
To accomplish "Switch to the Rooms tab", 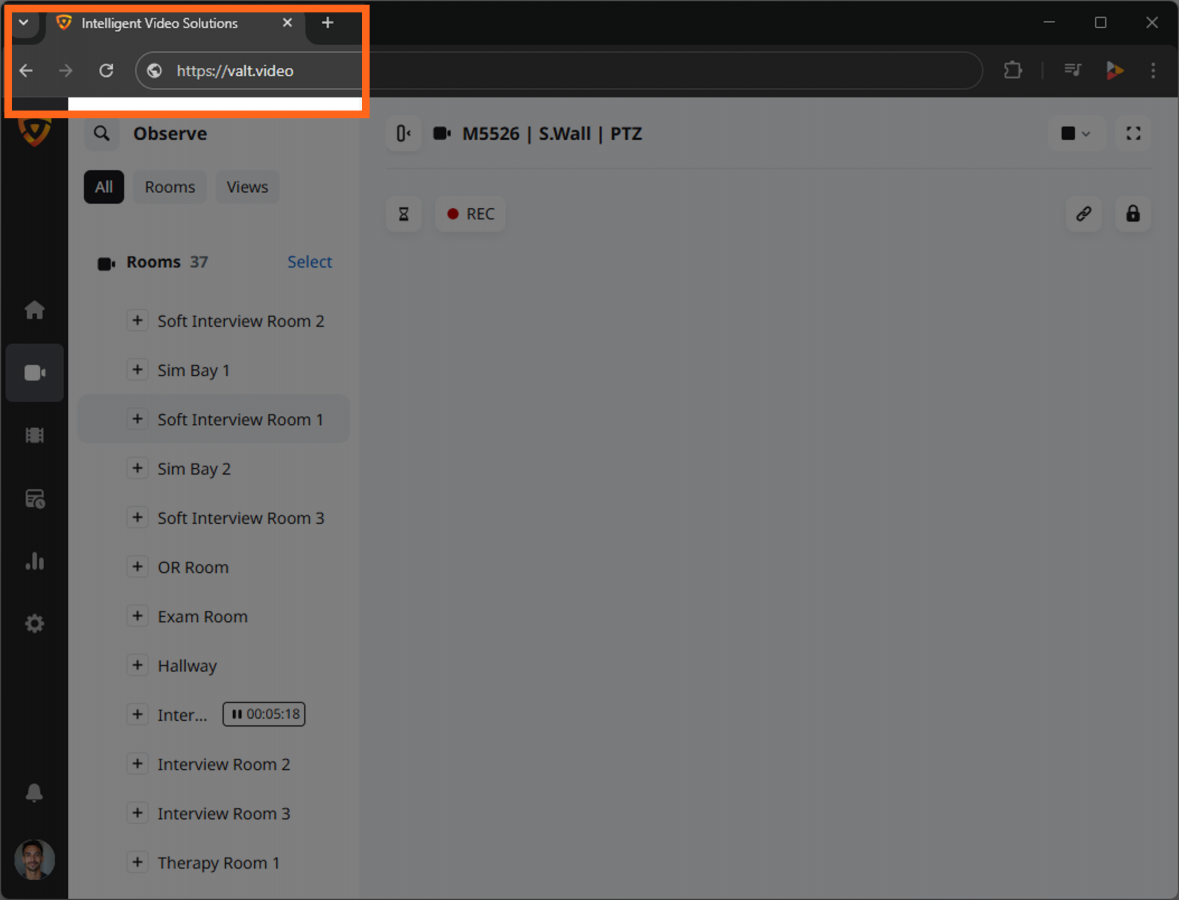I will click(x=170, y=187).
